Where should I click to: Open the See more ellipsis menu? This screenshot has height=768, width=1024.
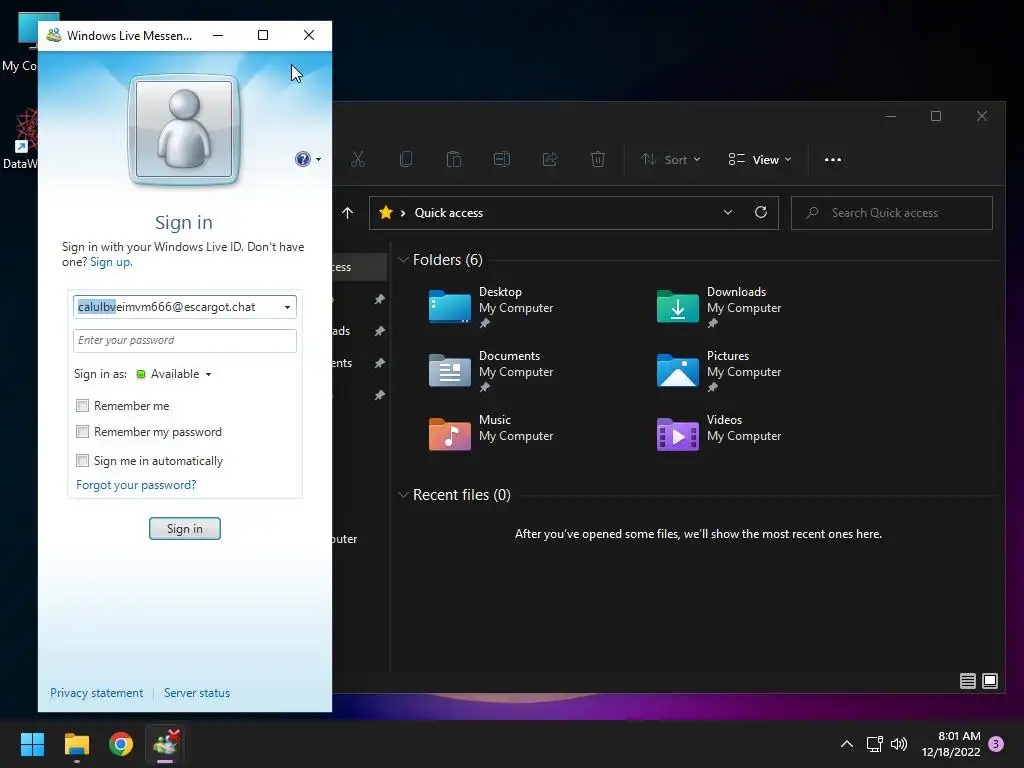(x=833, y=159)
